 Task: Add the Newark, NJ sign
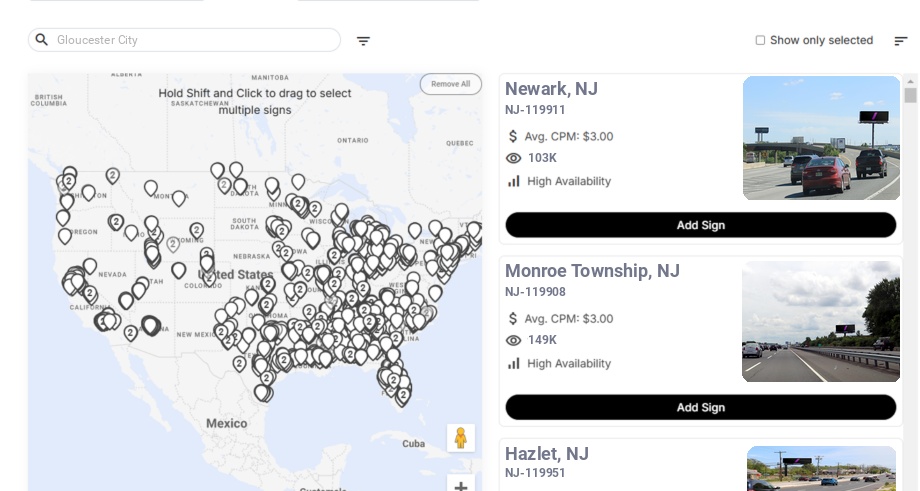click(x=700, y=225)
